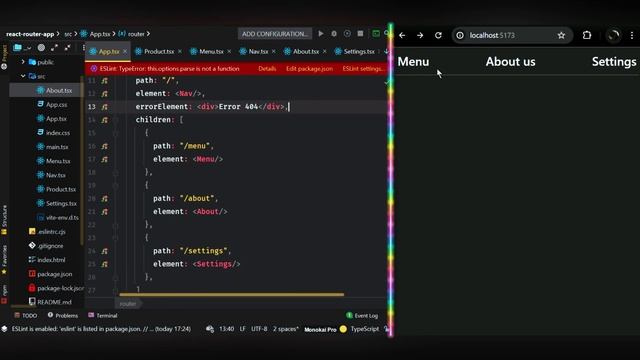This screenshot has width=640, height=360.
Task: Click the browser forward arrow
Action: (420, 36)
